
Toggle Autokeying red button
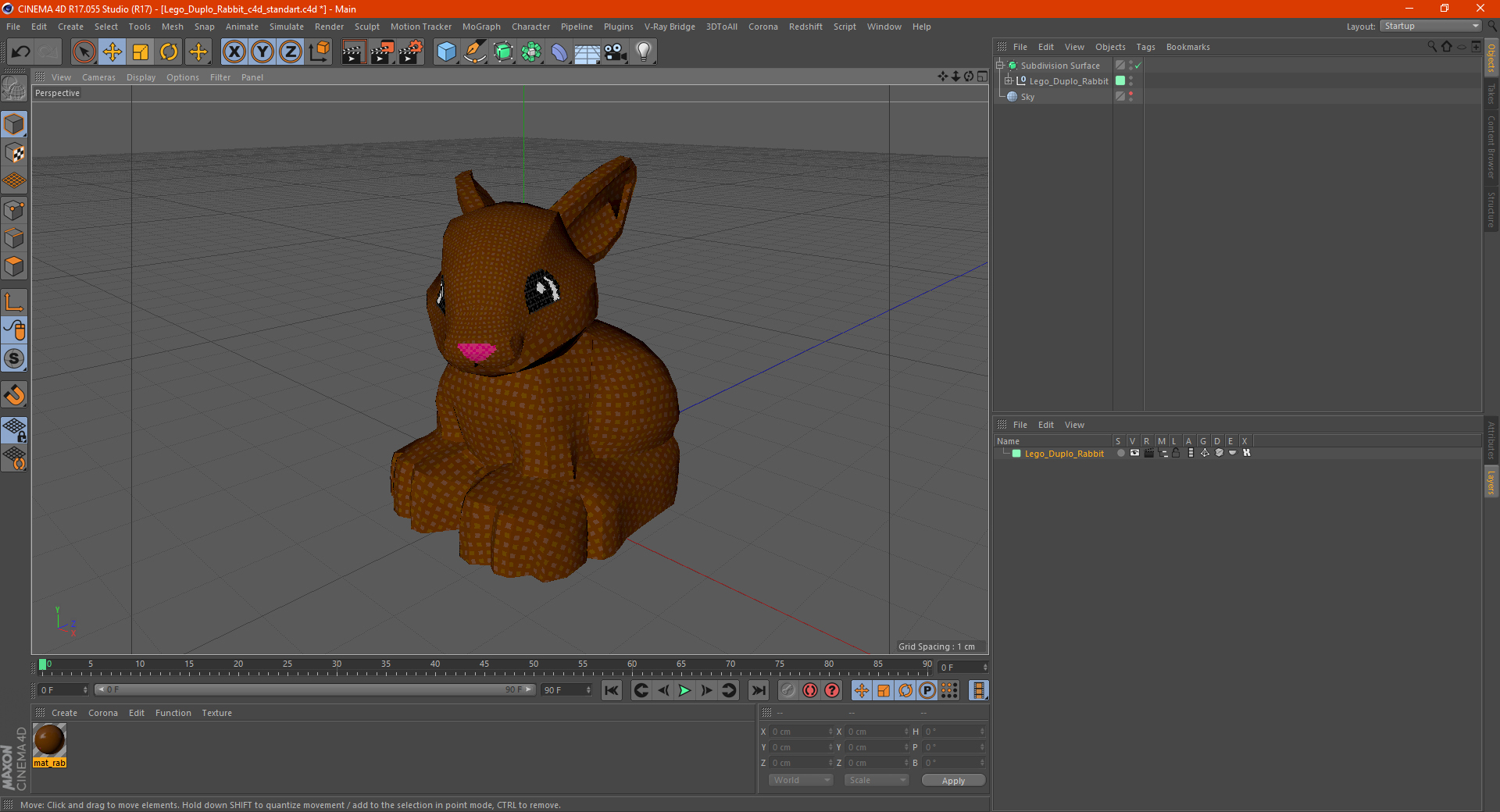pyautogui.click(x=810, y=690)
